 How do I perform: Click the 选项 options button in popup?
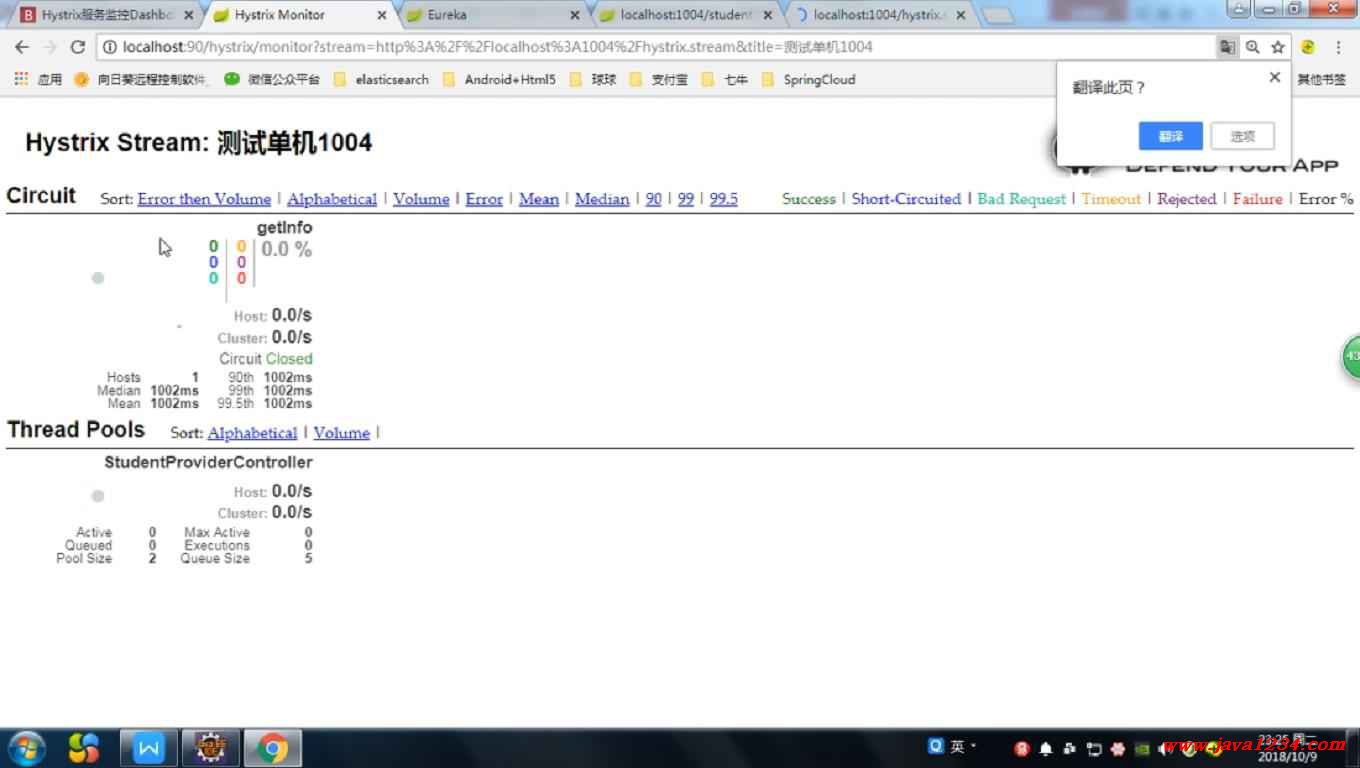click(x=1242, y=136)
